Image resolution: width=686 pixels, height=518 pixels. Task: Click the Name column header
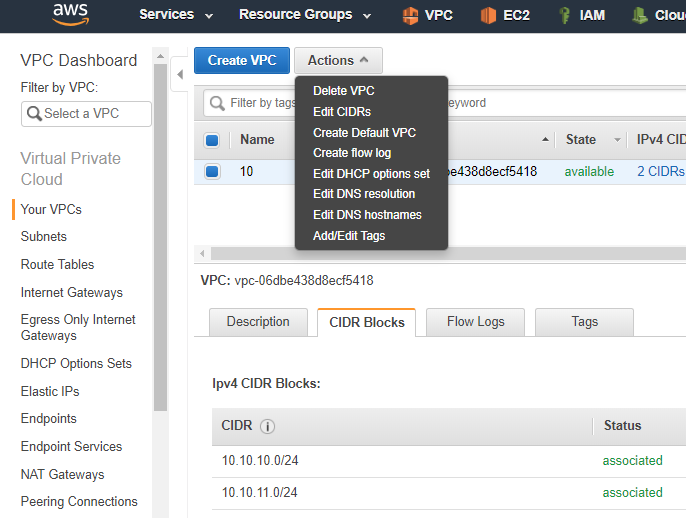(x=257, y=140)
